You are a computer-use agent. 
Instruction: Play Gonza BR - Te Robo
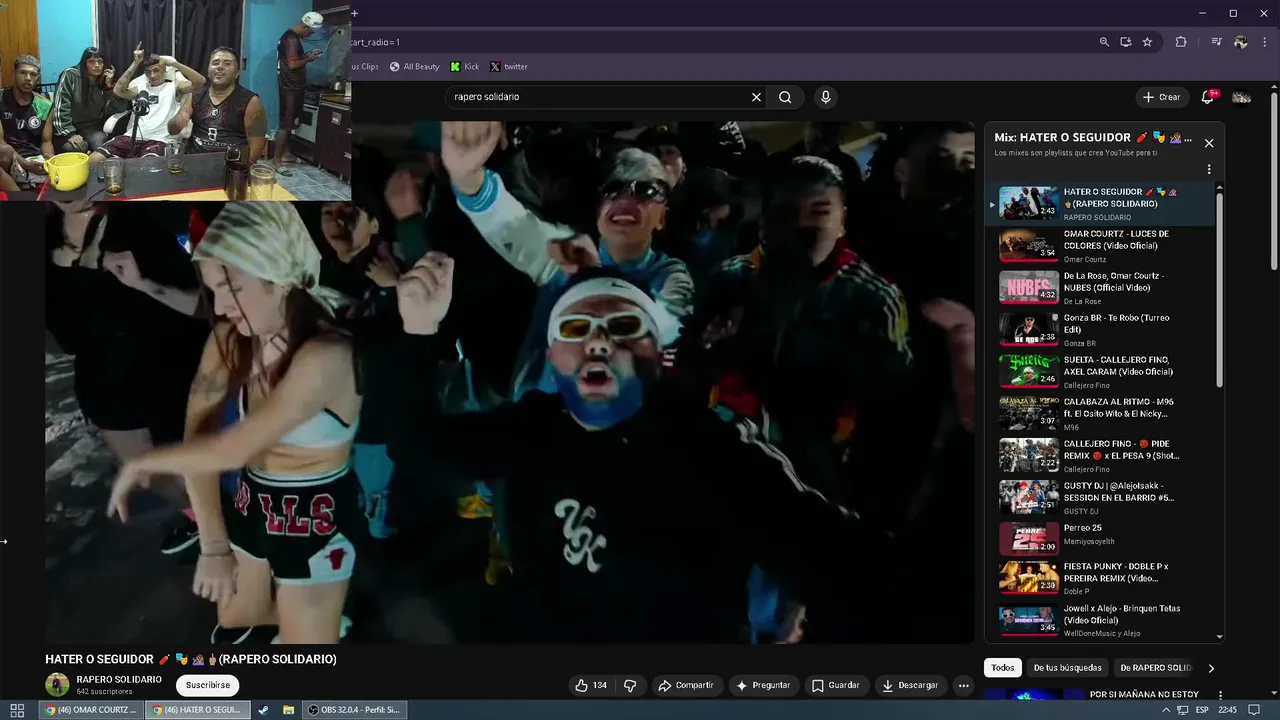pyautogui.click(x=1100, y=329)
